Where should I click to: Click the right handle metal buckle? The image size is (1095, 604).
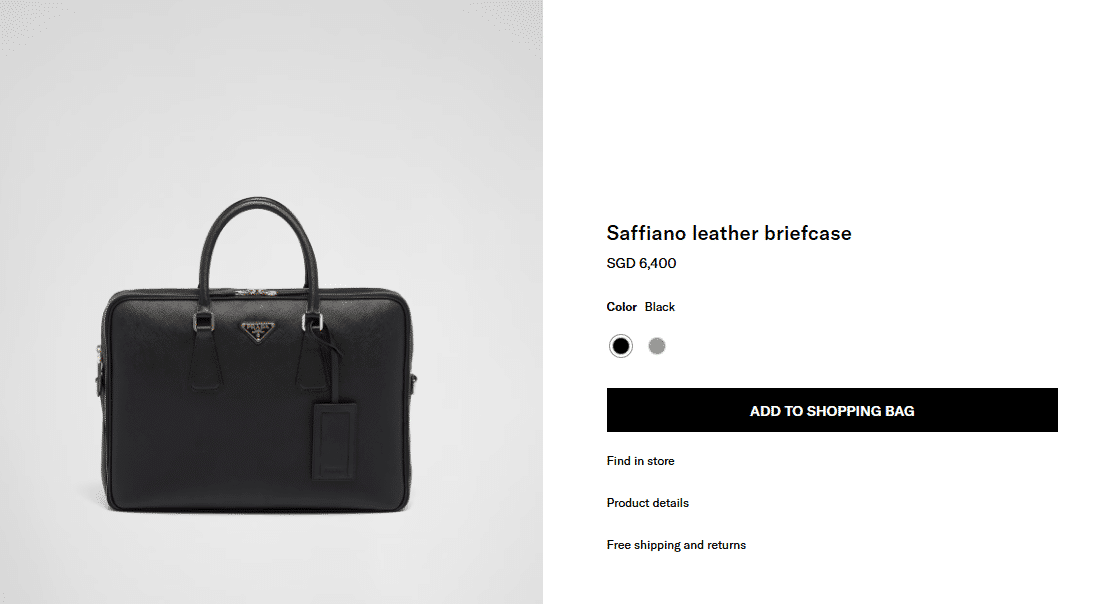312,321
